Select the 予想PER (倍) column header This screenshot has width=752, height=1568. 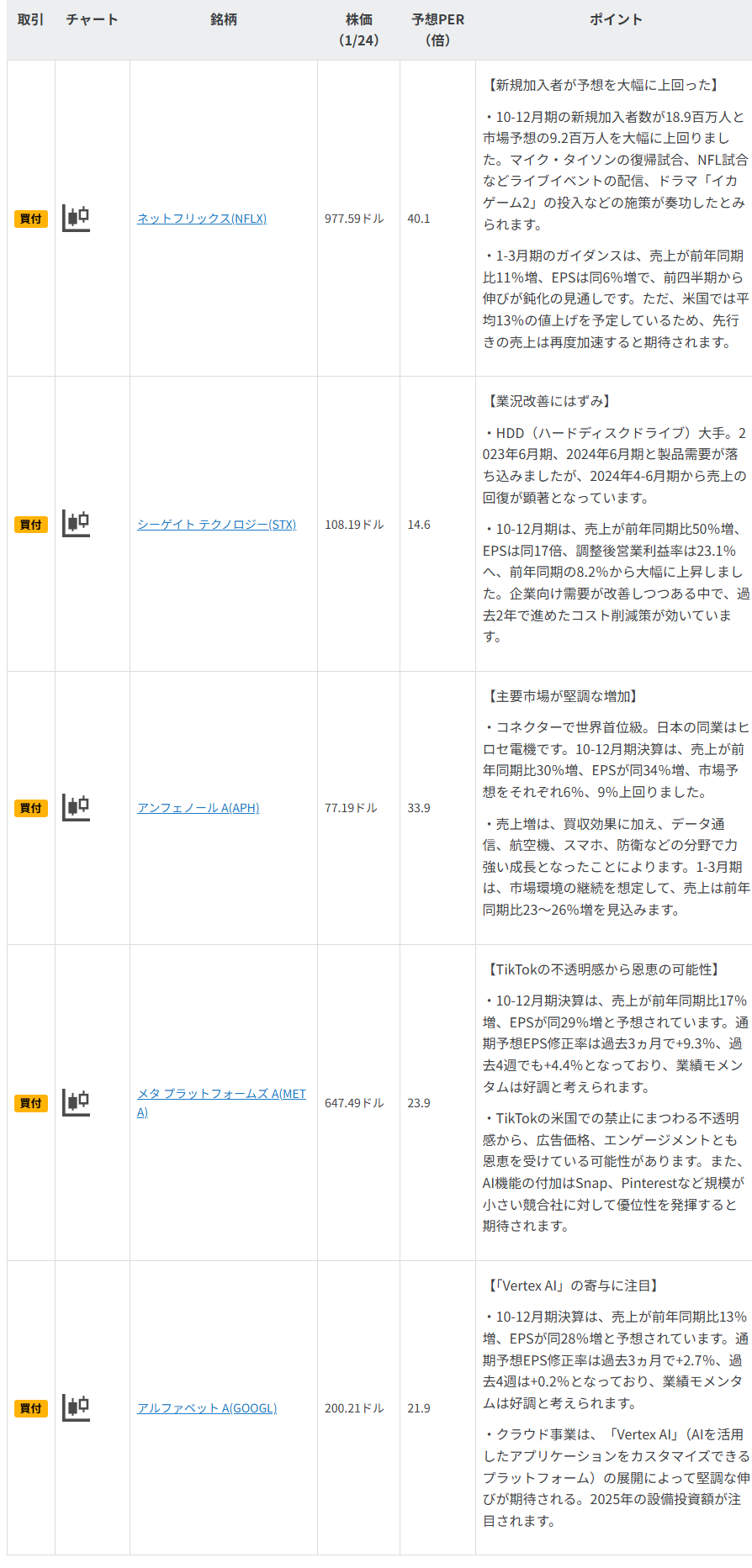pyautogui.click(x=437, y=29)
